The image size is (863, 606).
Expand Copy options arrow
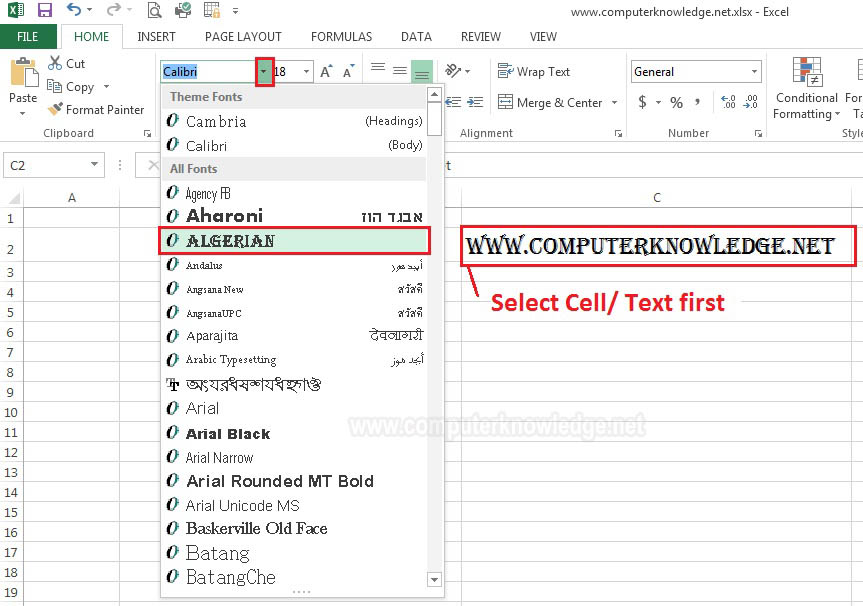tap(106, 86)
